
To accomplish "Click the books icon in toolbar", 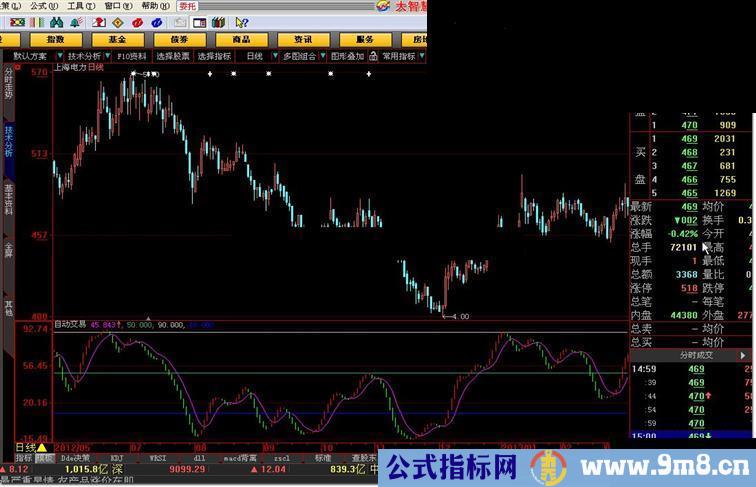I will pos(215,21).
